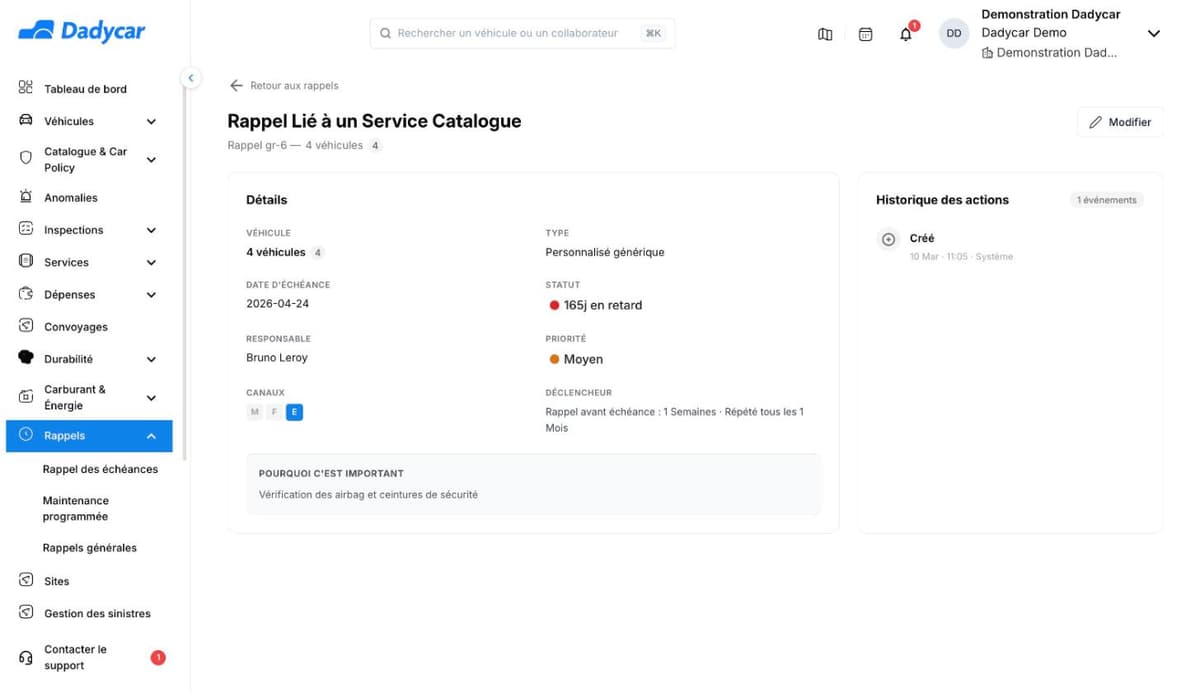The height and width of the screenshot is (692, 1200).
Task: Open Rappels générales submenu item
Action: pos(90,548)
